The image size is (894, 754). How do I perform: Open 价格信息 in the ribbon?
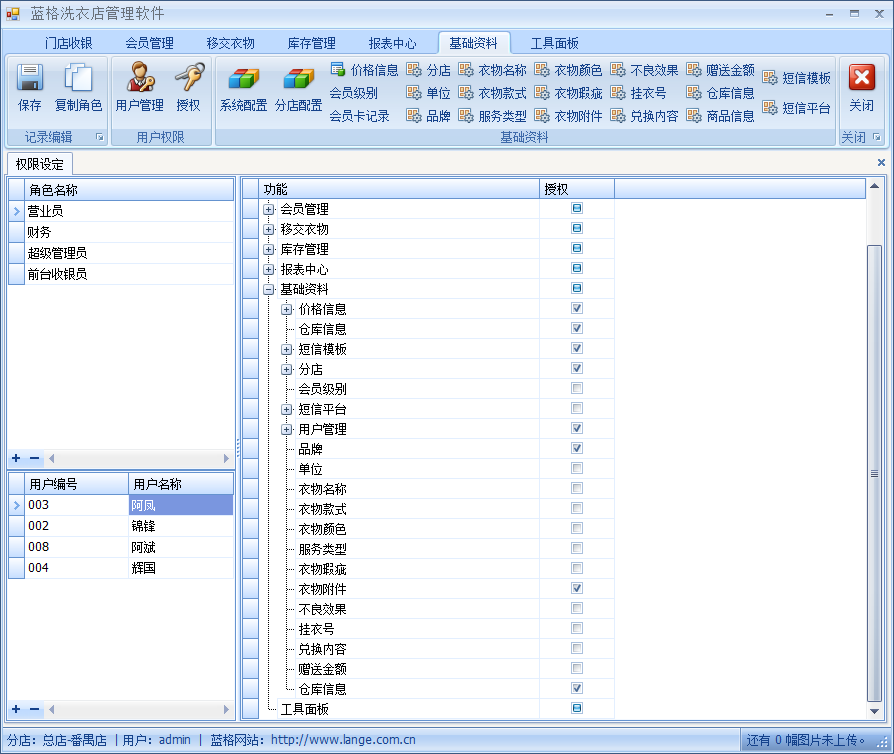click(364, 70)
